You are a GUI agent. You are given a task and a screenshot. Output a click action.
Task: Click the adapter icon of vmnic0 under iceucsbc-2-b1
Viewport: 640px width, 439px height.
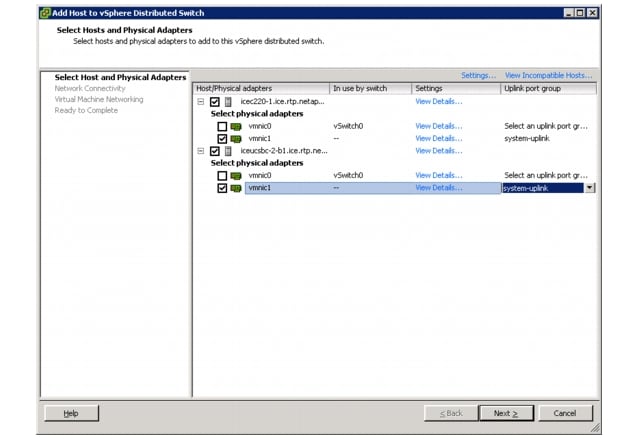pyautogui.click(x=236, y=176)
